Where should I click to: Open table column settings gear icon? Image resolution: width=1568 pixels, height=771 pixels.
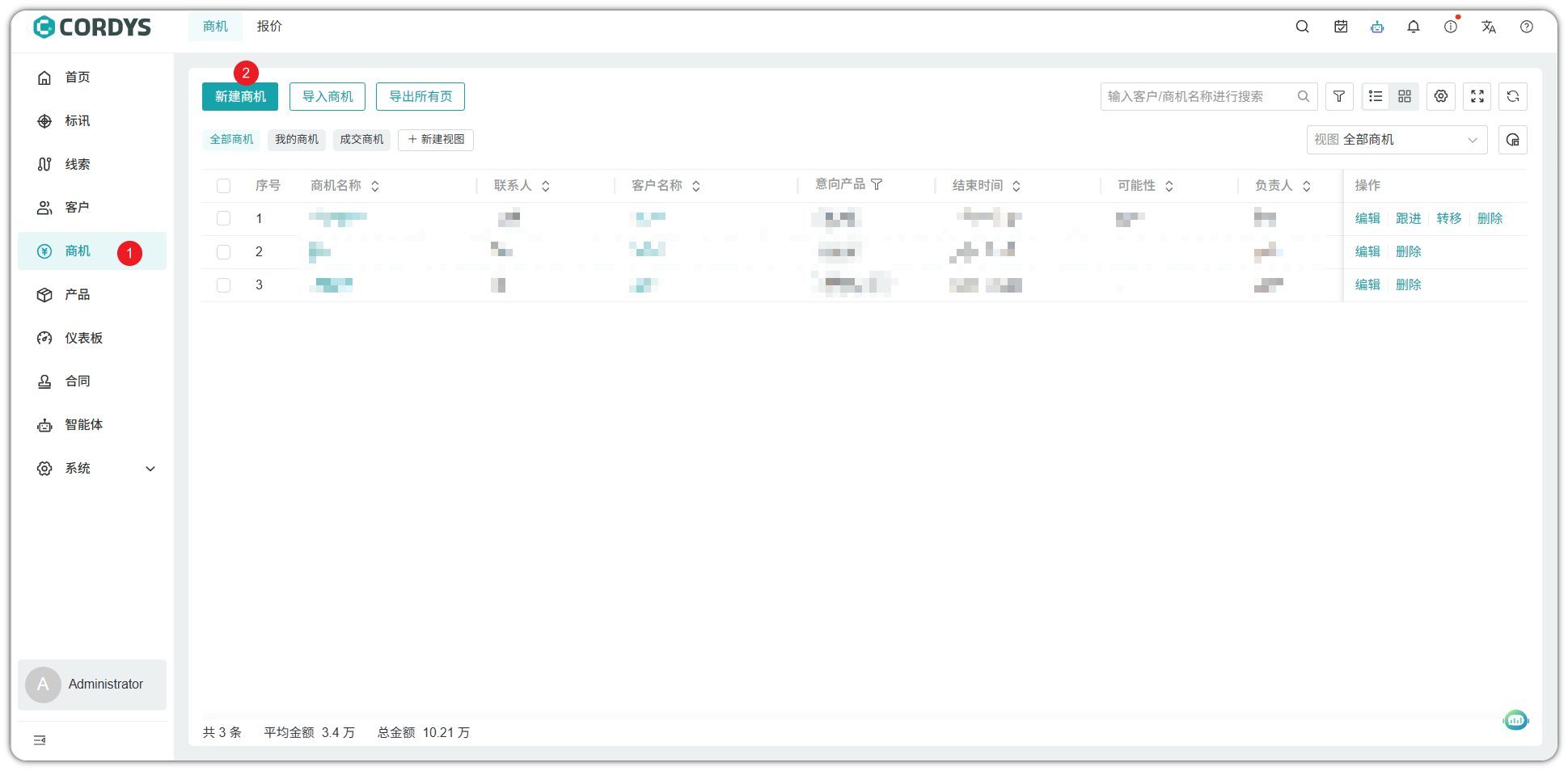1441,97
